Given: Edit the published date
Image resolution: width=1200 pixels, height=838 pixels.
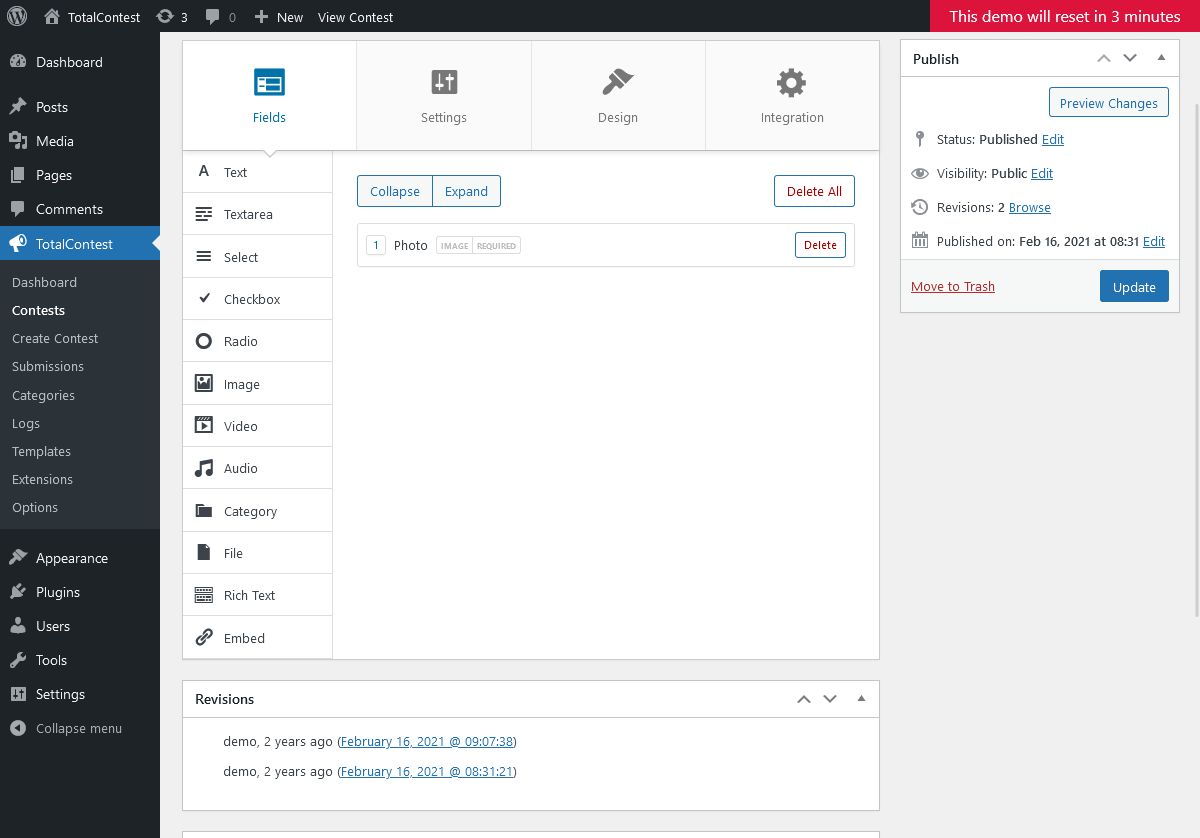Looking at the screenshot, I should (1154, 241).
